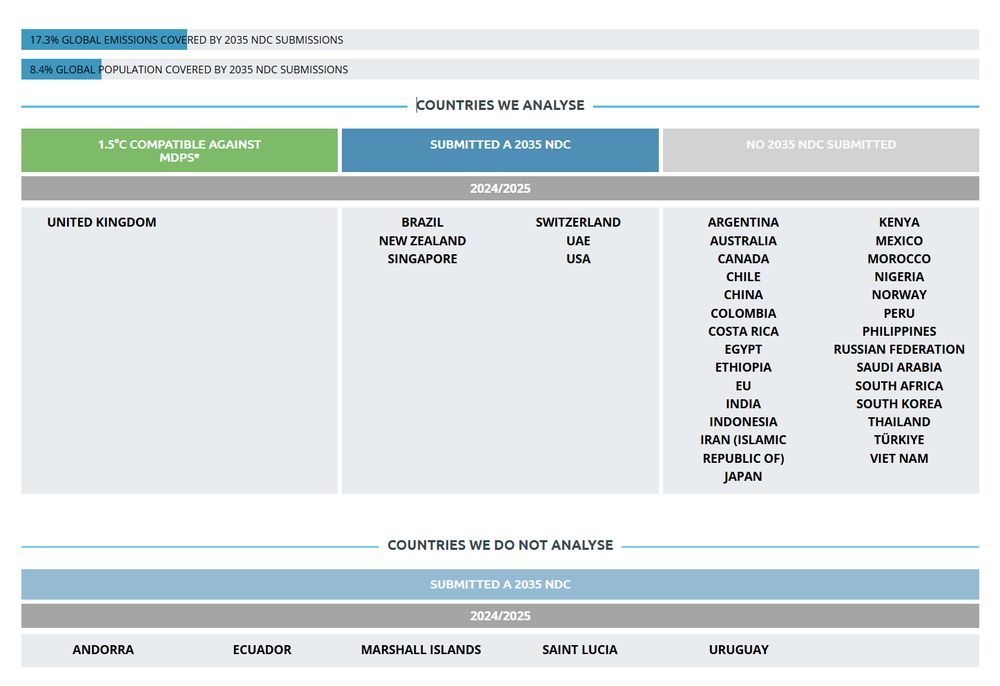This screenshot has height=686, width=1000.
Task: Select Russian Federation
Action: (x=899, y=349)
